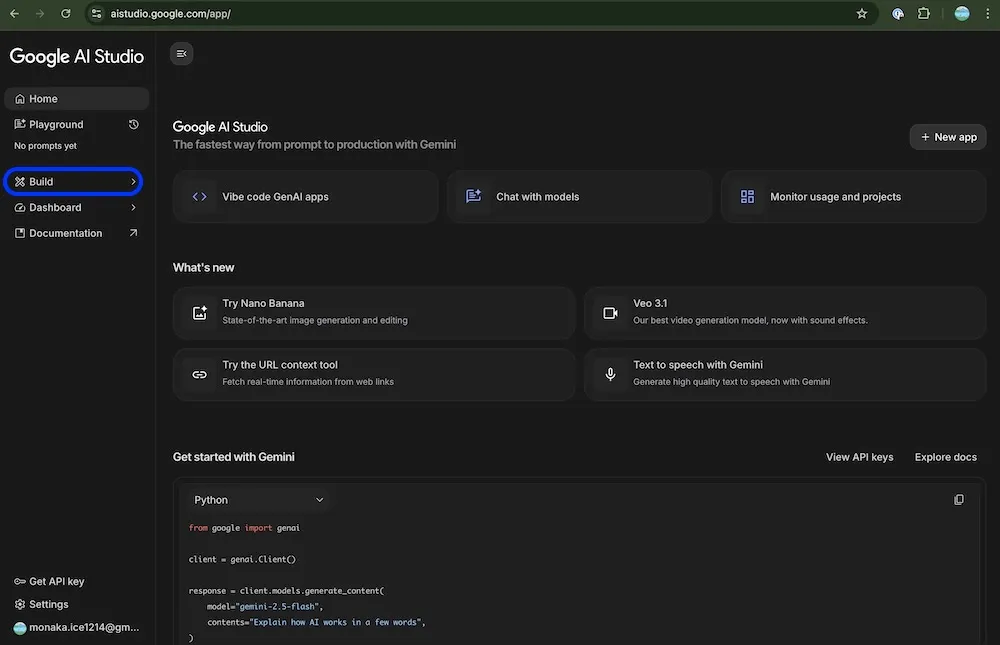Click the View API keys link
Screen dimensions: 1000x645
point(859,457)
